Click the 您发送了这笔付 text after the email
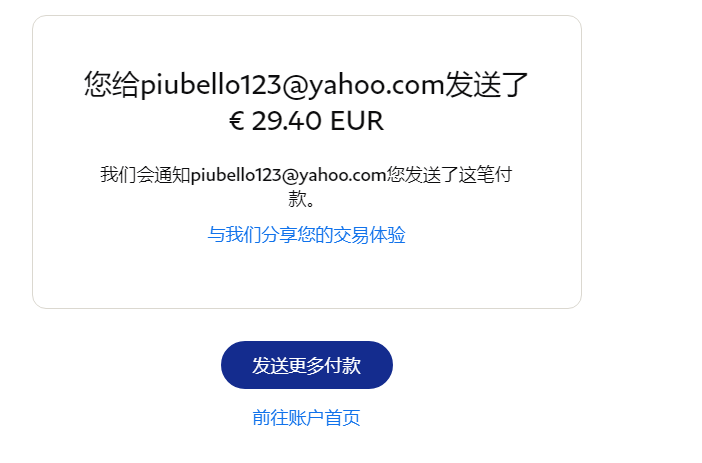The height and width of the screenshot is (463, 702). pos(449,175)
